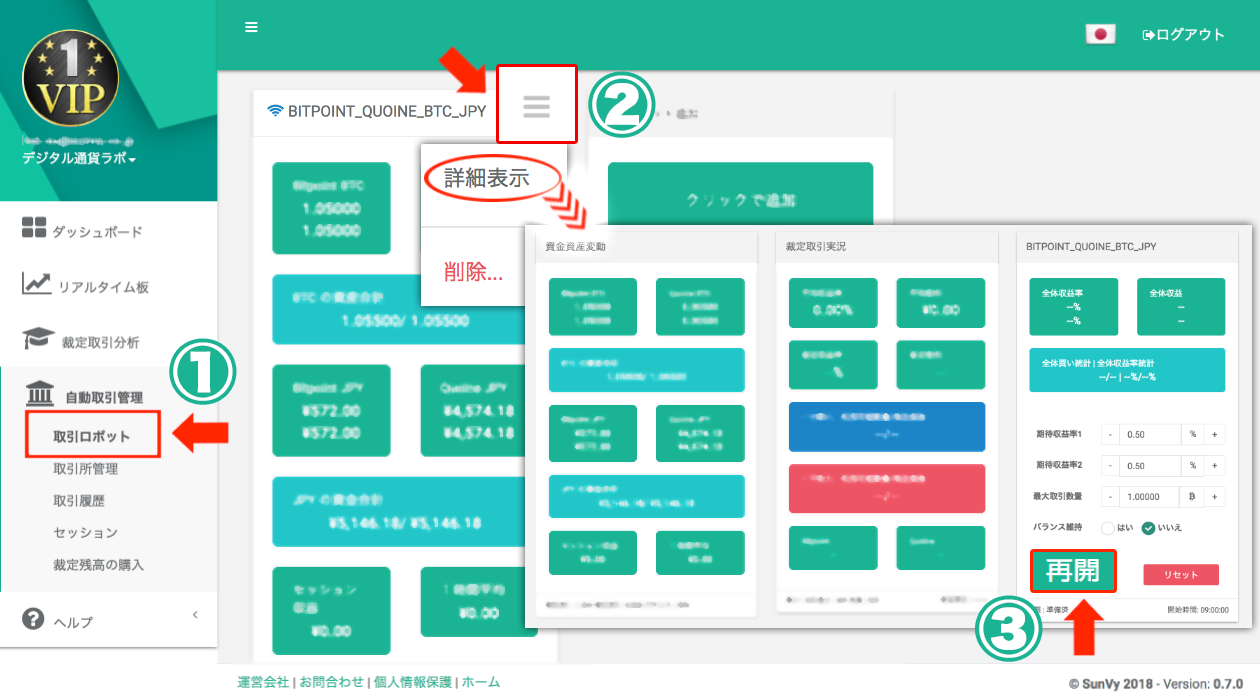Choose 詳細表示 from the popup menu
The height and width of the screenshot is (700, 1260).
coord(487,179)
